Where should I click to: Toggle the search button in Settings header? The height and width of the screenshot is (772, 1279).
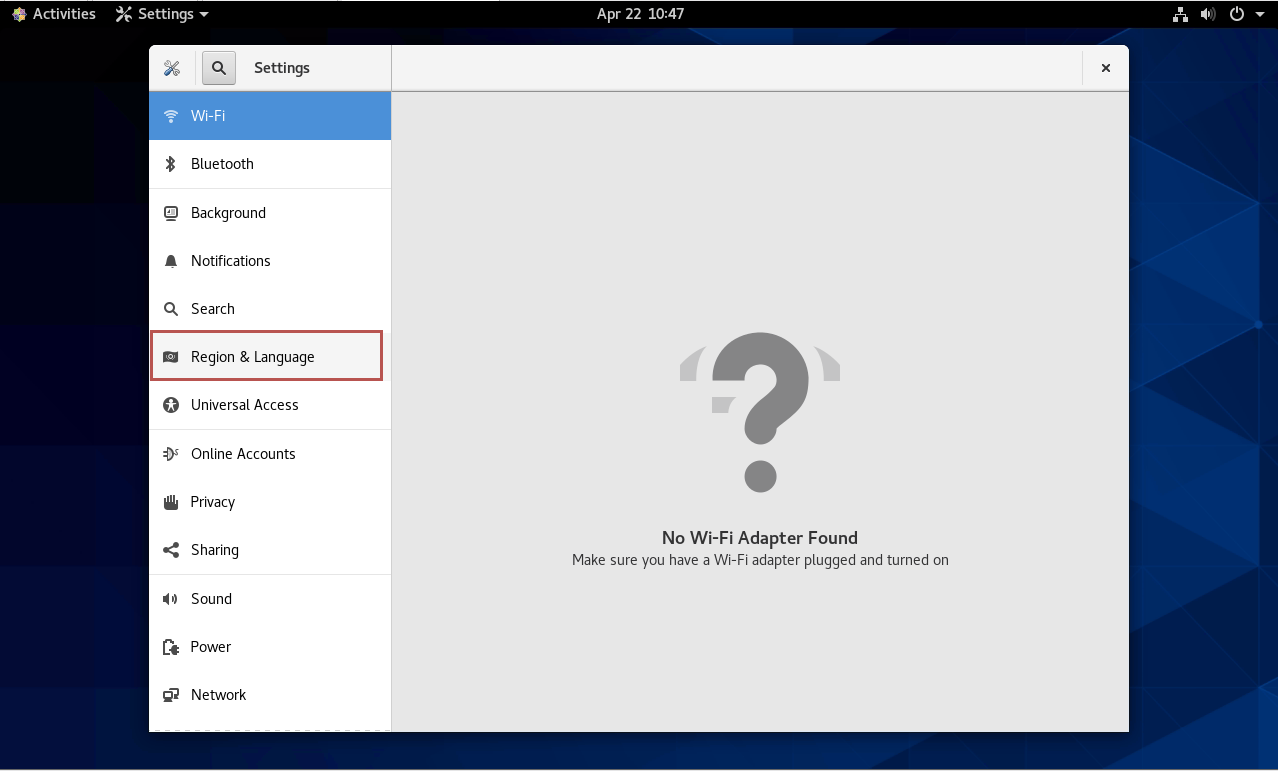[x=218, y=68]
